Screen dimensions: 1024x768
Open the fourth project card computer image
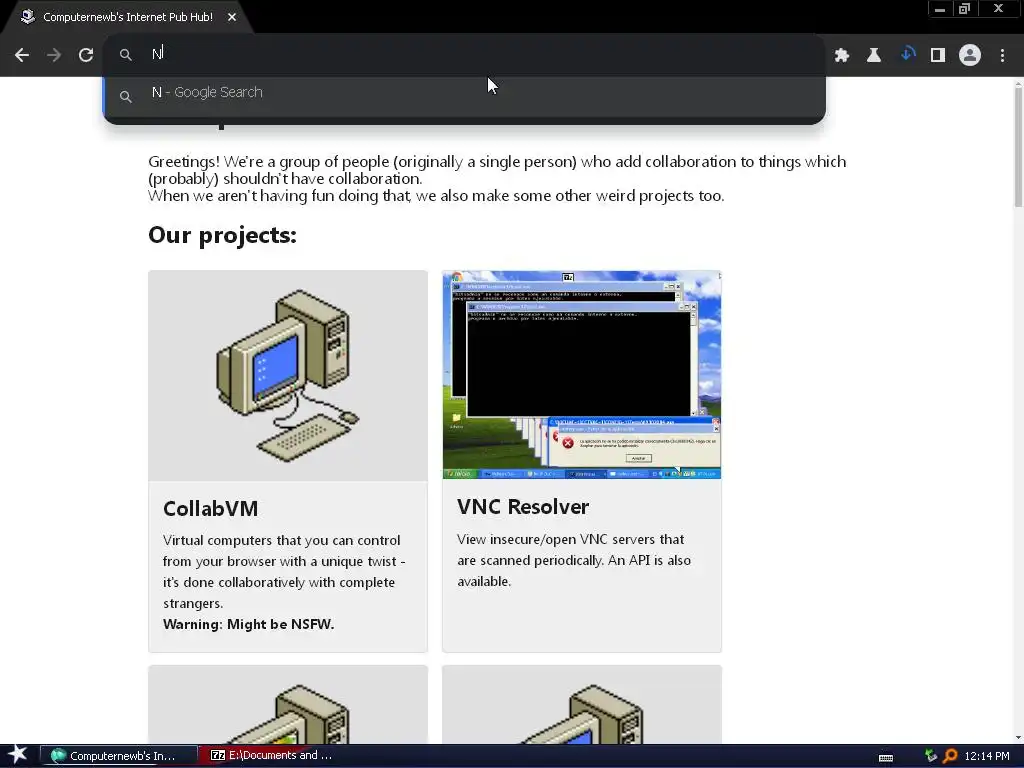coord(582,705)
